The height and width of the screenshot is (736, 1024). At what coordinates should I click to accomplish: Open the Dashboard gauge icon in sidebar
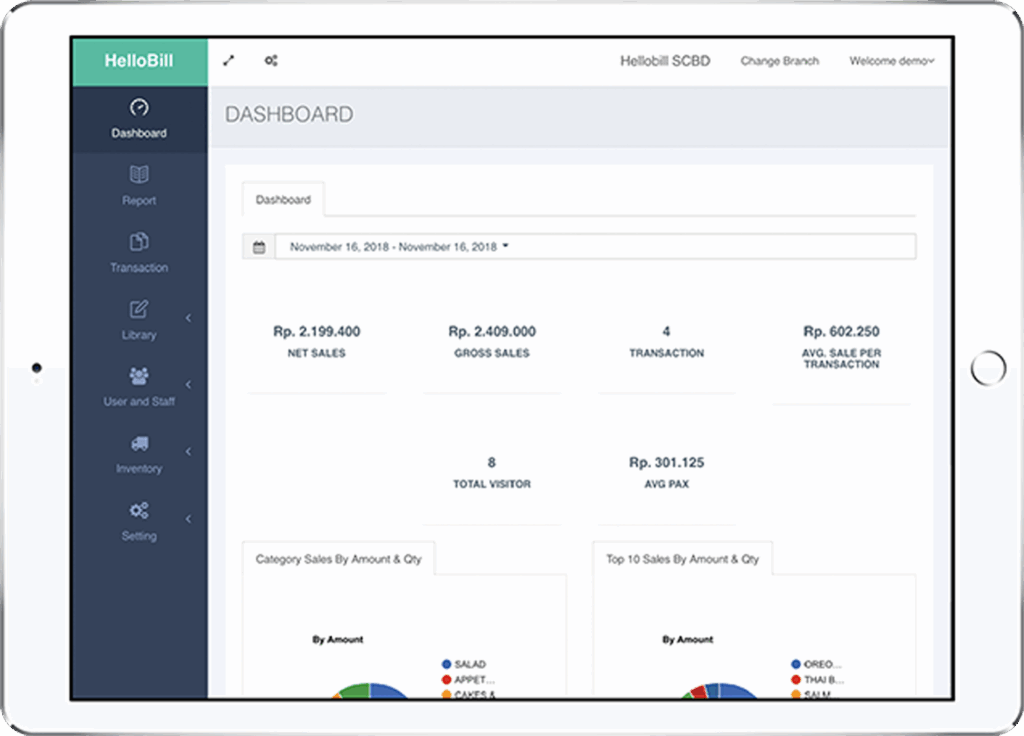138,107
